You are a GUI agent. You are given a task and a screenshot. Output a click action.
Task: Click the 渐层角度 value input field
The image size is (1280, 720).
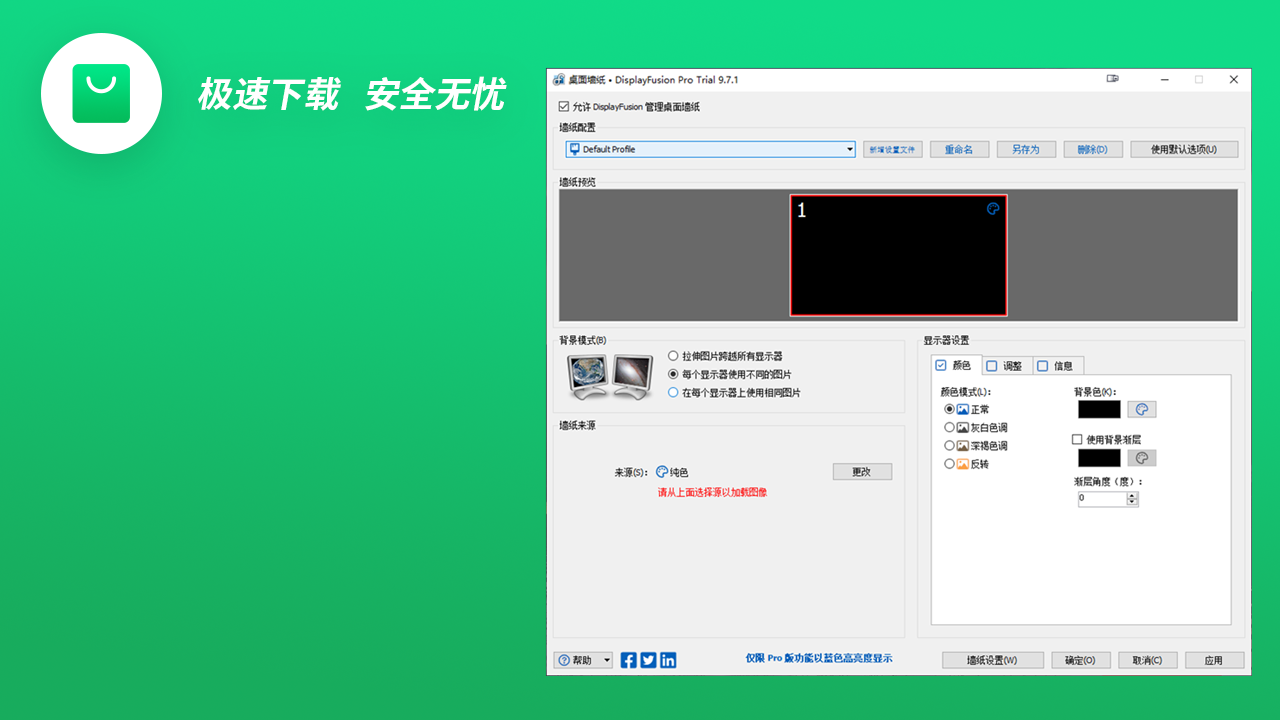(1102, 499)
